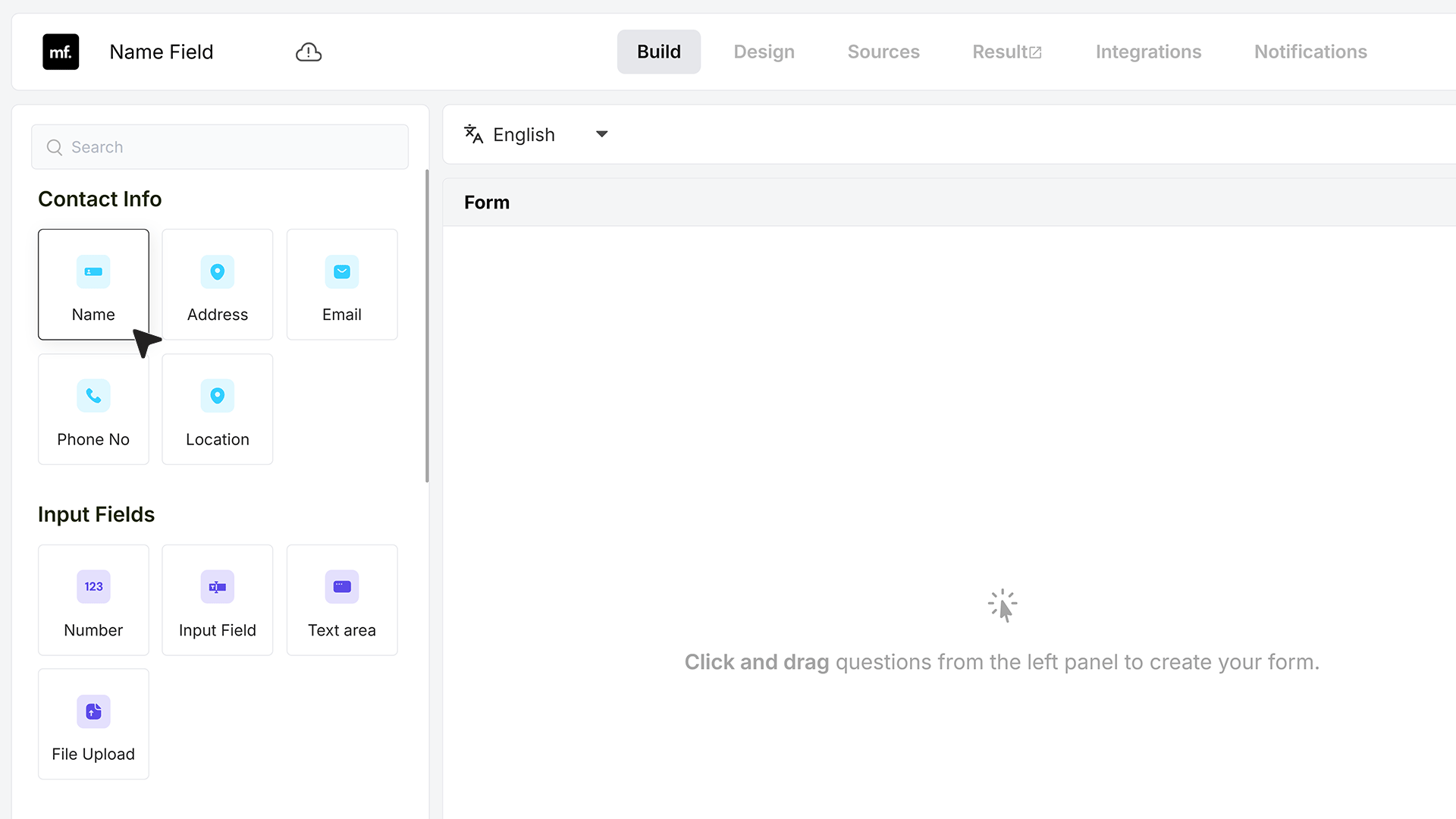The image size is (1456, 819).
Task: Select the File Upload field card
Action: pyautogui.click(x=93, y=724)
